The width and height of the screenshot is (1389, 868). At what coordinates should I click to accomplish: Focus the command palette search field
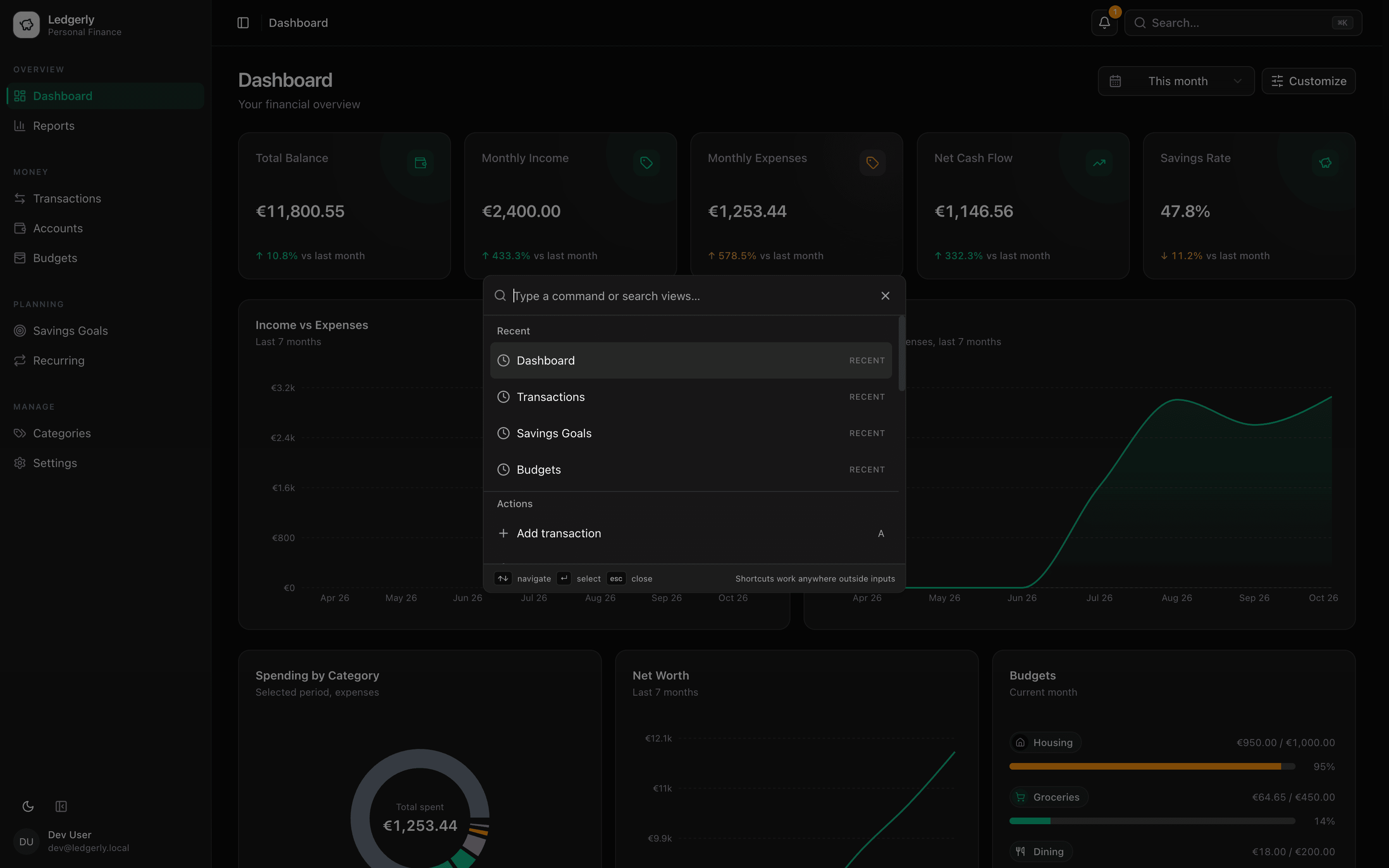click(692, 296)
